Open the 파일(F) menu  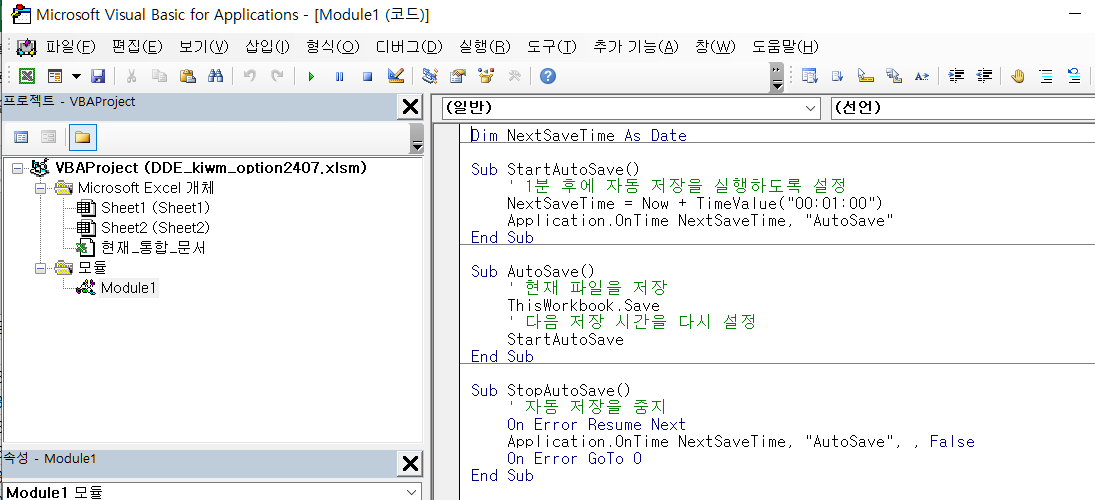coord(71,47)
